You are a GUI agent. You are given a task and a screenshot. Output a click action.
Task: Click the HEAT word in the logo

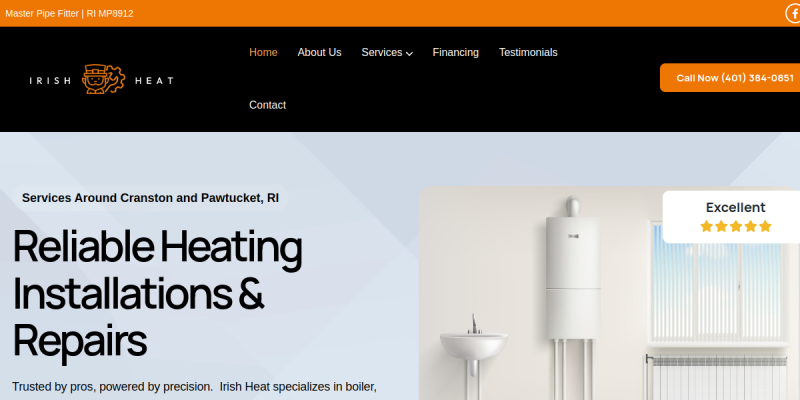click(154, 81)
